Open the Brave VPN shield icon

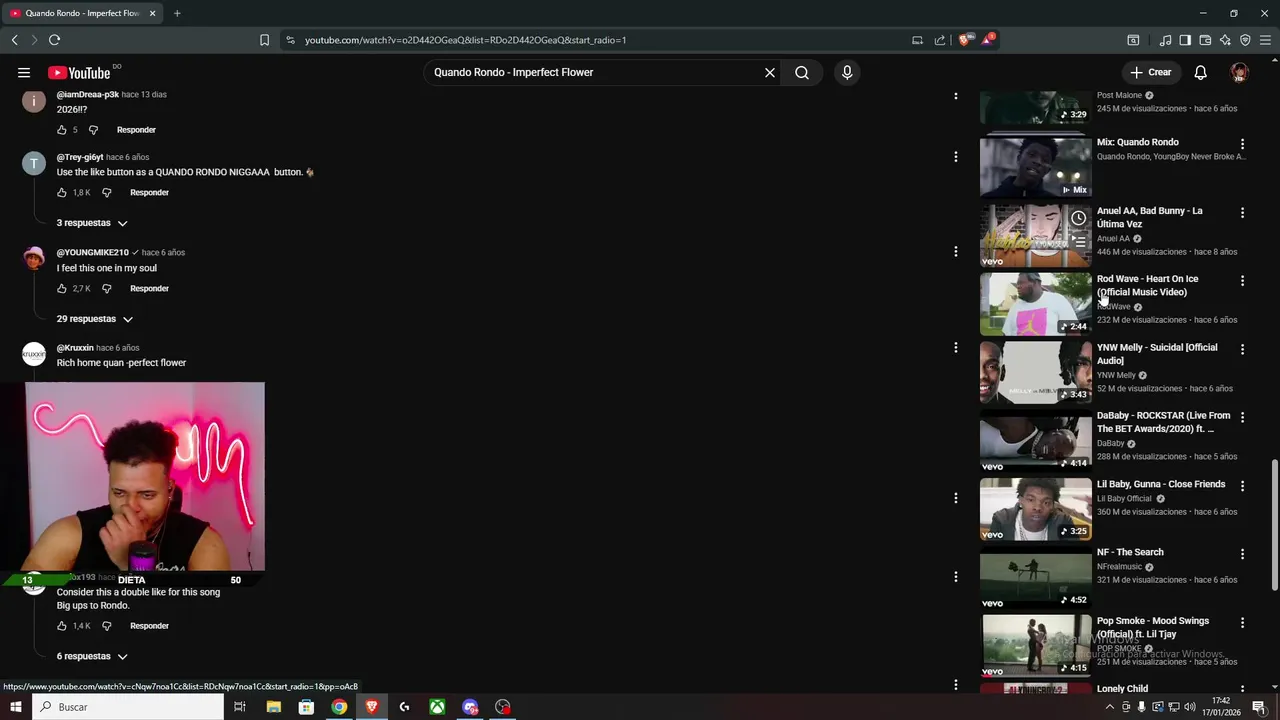1245,40
